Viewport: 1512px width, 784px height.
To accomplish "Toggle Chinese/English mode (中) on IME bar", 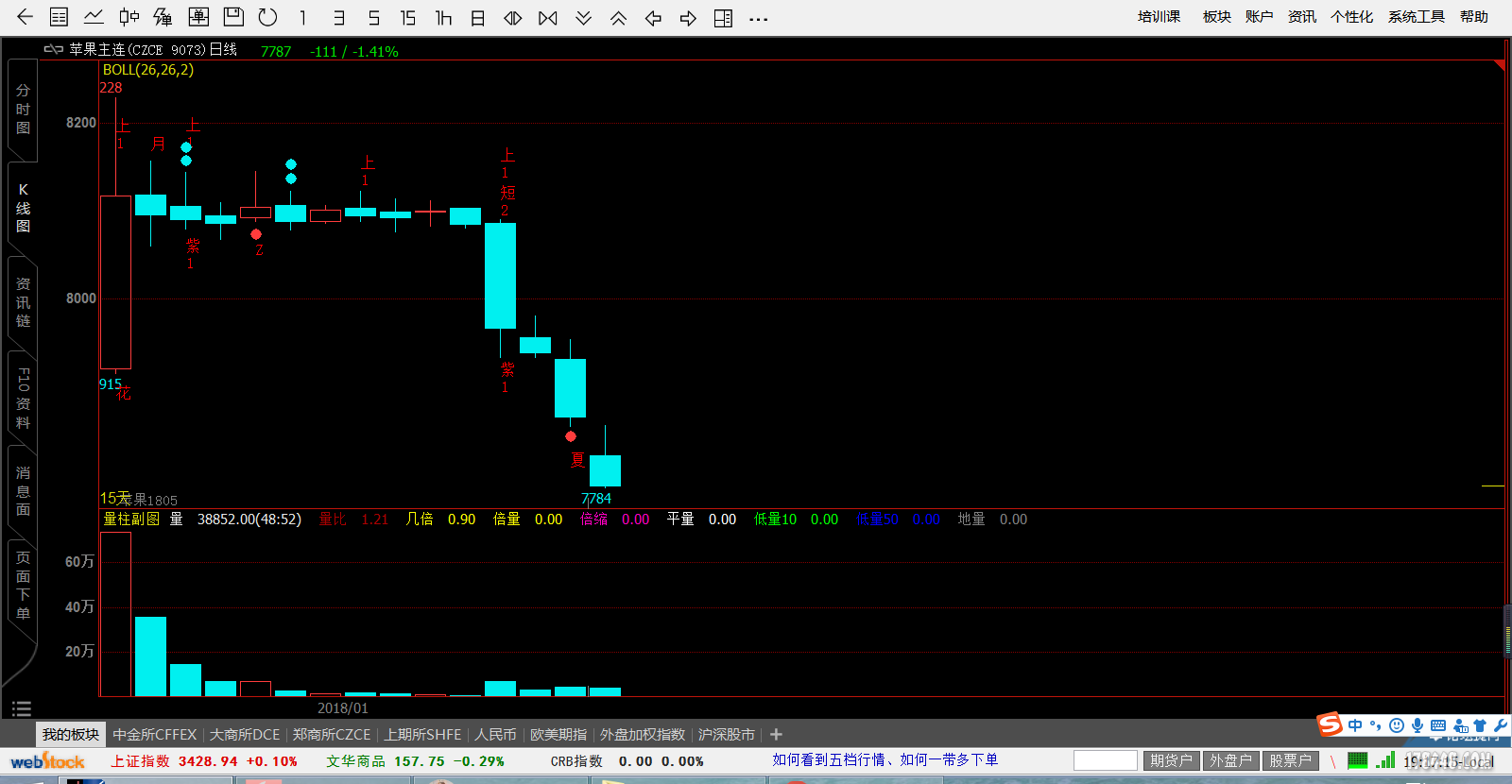I will tap(1356, 725).
